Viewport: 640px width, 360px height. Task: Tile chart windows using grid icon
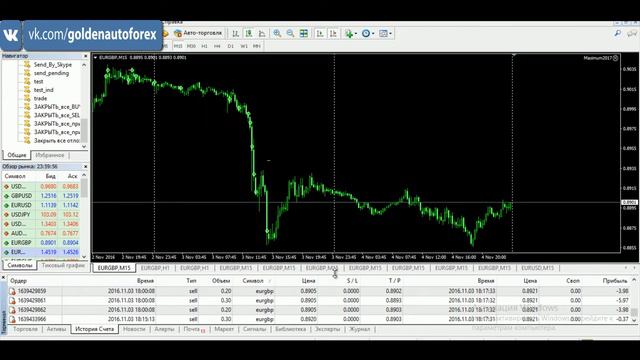[x=304, y=33]
